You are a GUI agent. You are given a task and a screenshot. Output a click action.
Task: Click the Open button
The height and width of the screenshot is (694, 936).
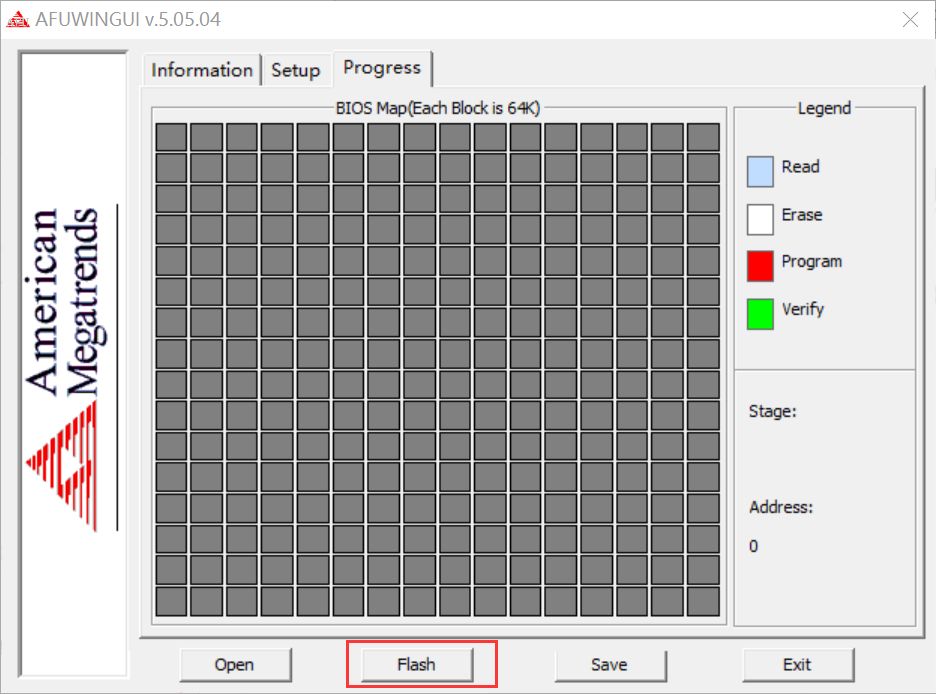(235, 664)
